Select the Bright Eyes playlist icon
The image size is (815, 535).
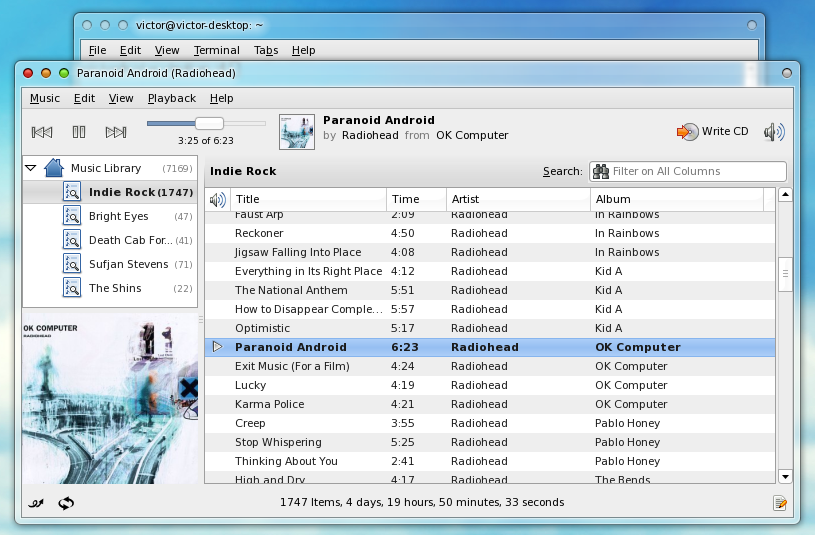pos(72,216)
